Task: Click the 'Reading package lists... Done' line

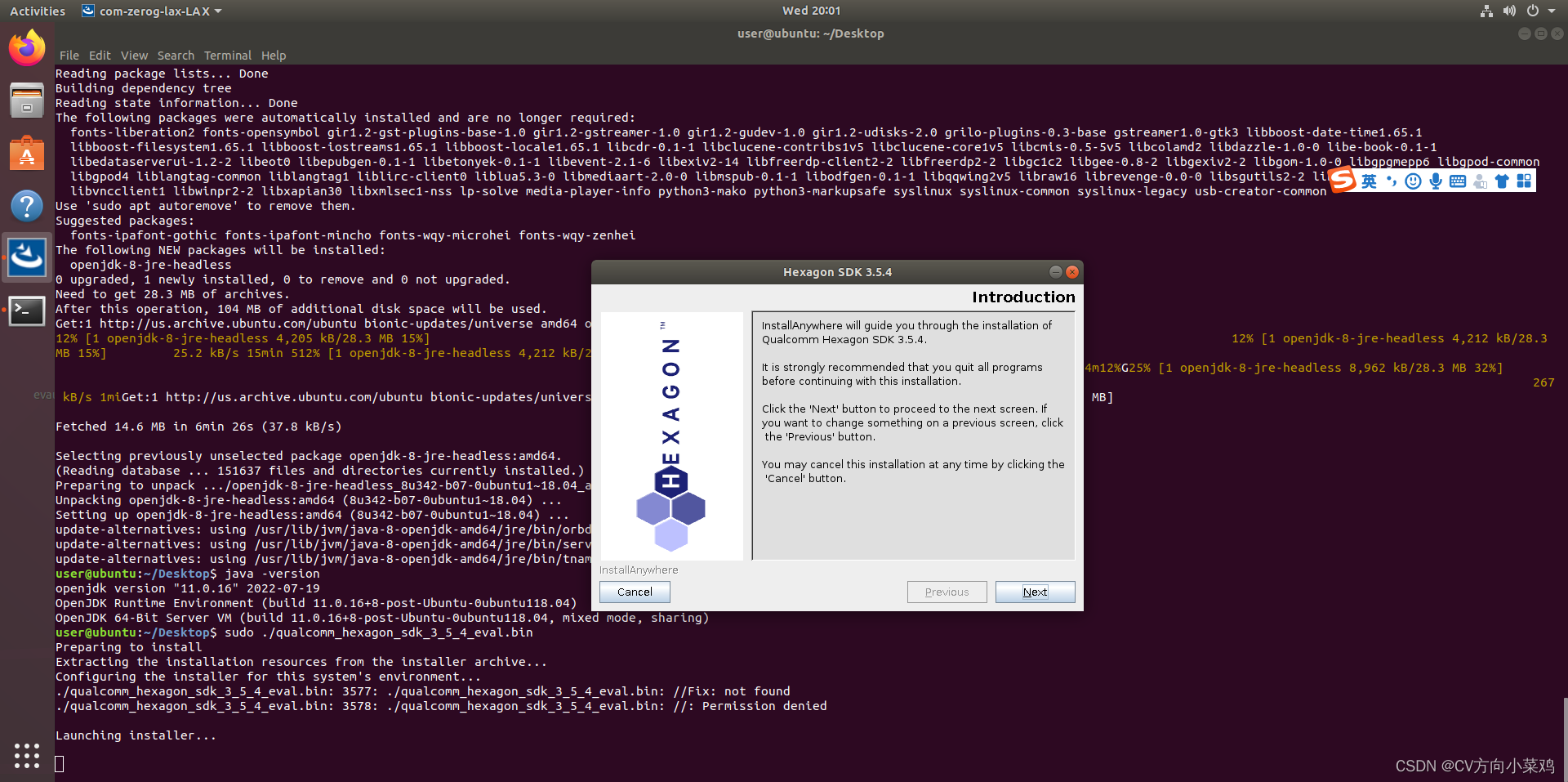Action: (162, 74)
